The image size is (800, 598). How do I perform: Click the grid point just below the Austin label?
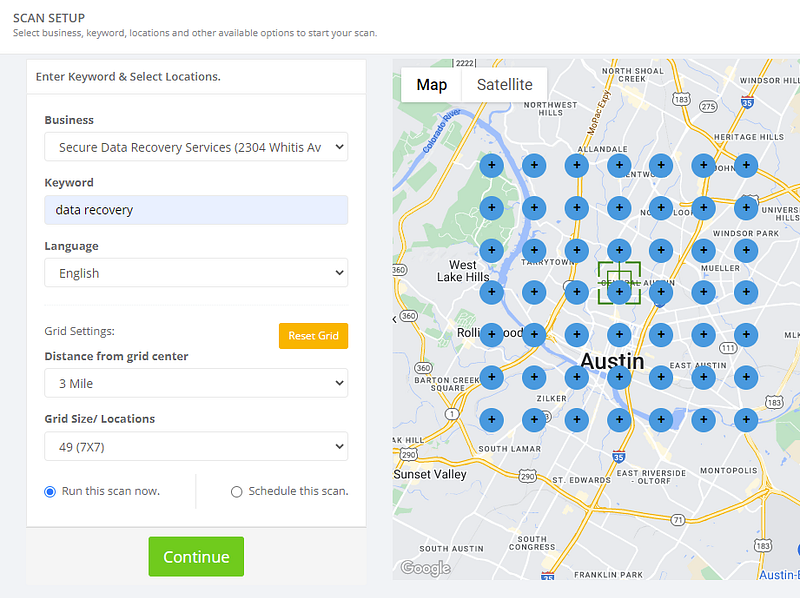[x=619, y=377]
